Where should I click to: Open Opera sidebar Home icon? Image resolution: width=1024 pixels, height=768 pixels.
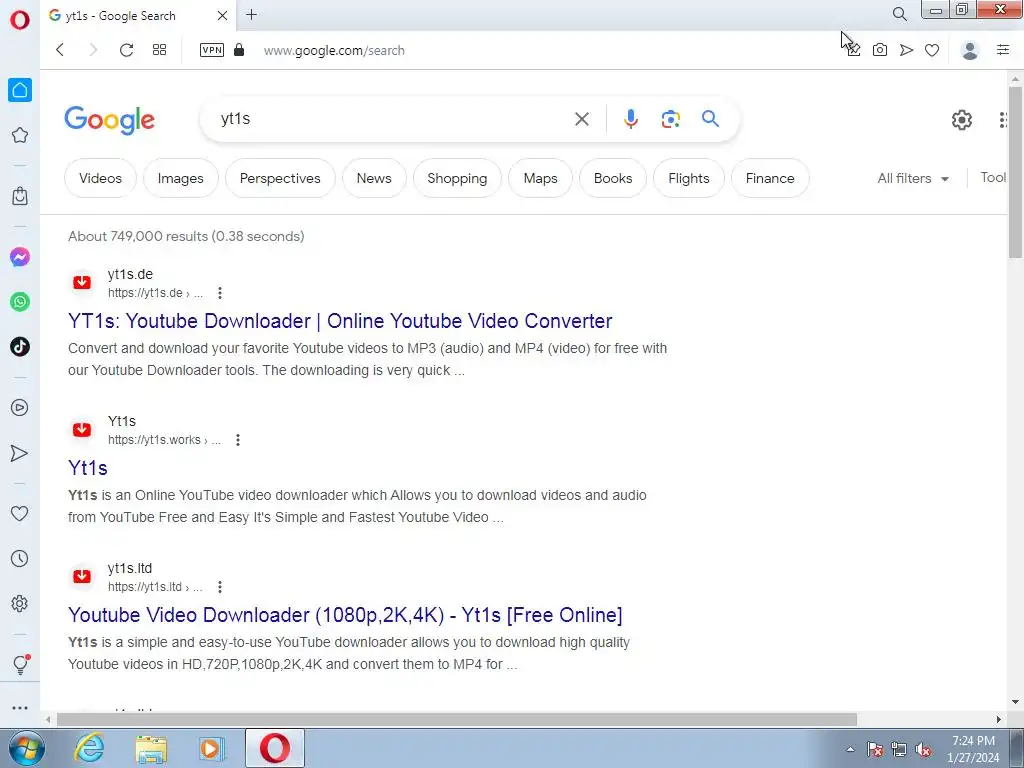tap(20, 90)
